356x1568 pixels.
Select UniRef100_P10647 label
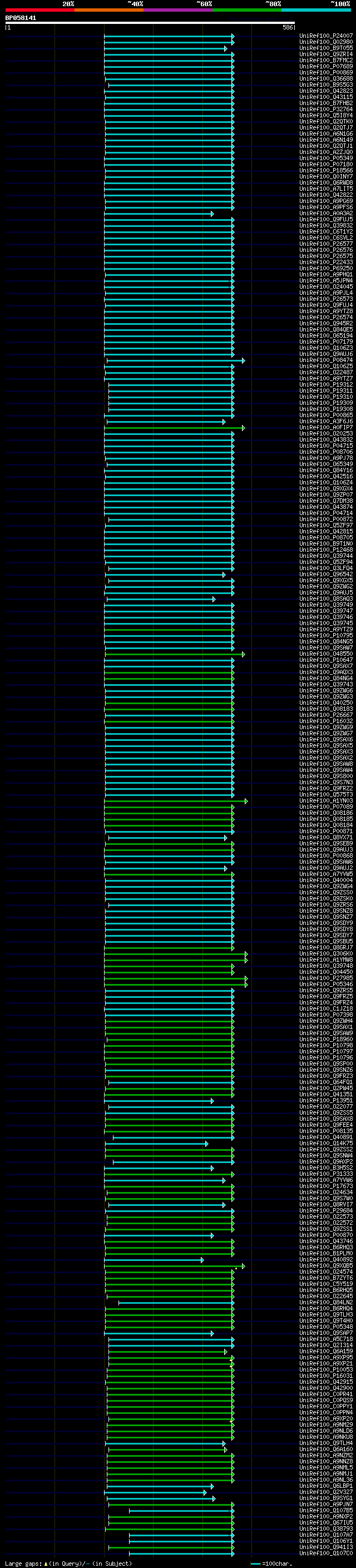coord(326,660)
